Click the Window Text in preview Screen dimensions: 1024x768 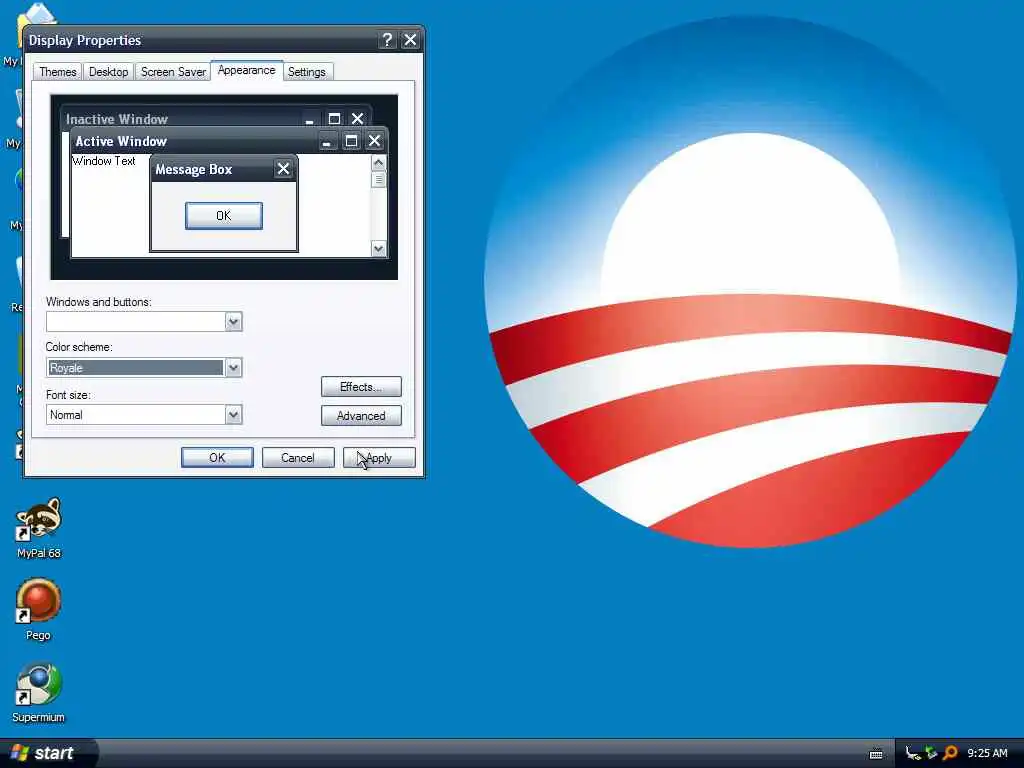pos(104,161)
